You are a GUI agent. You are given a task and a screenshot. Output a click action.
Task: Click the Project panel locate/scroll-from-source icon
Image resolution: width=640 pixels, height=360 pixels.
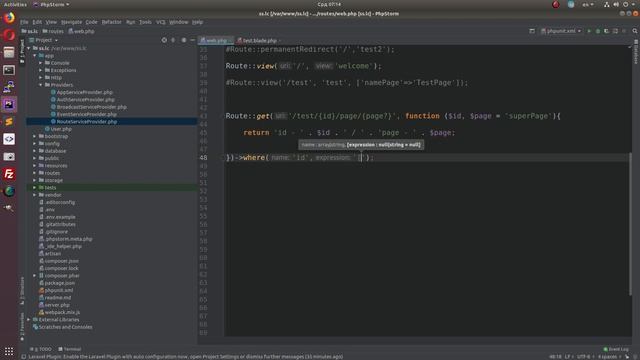(164, 40)
